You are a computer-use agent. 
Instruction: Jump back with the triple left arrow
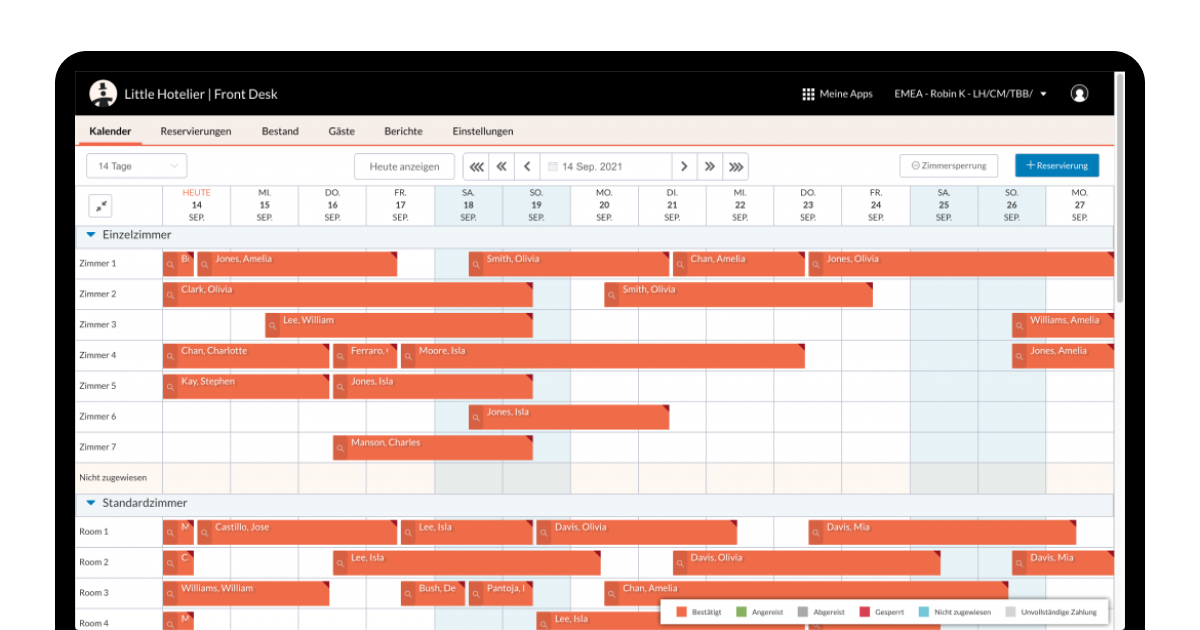(477, 167)
